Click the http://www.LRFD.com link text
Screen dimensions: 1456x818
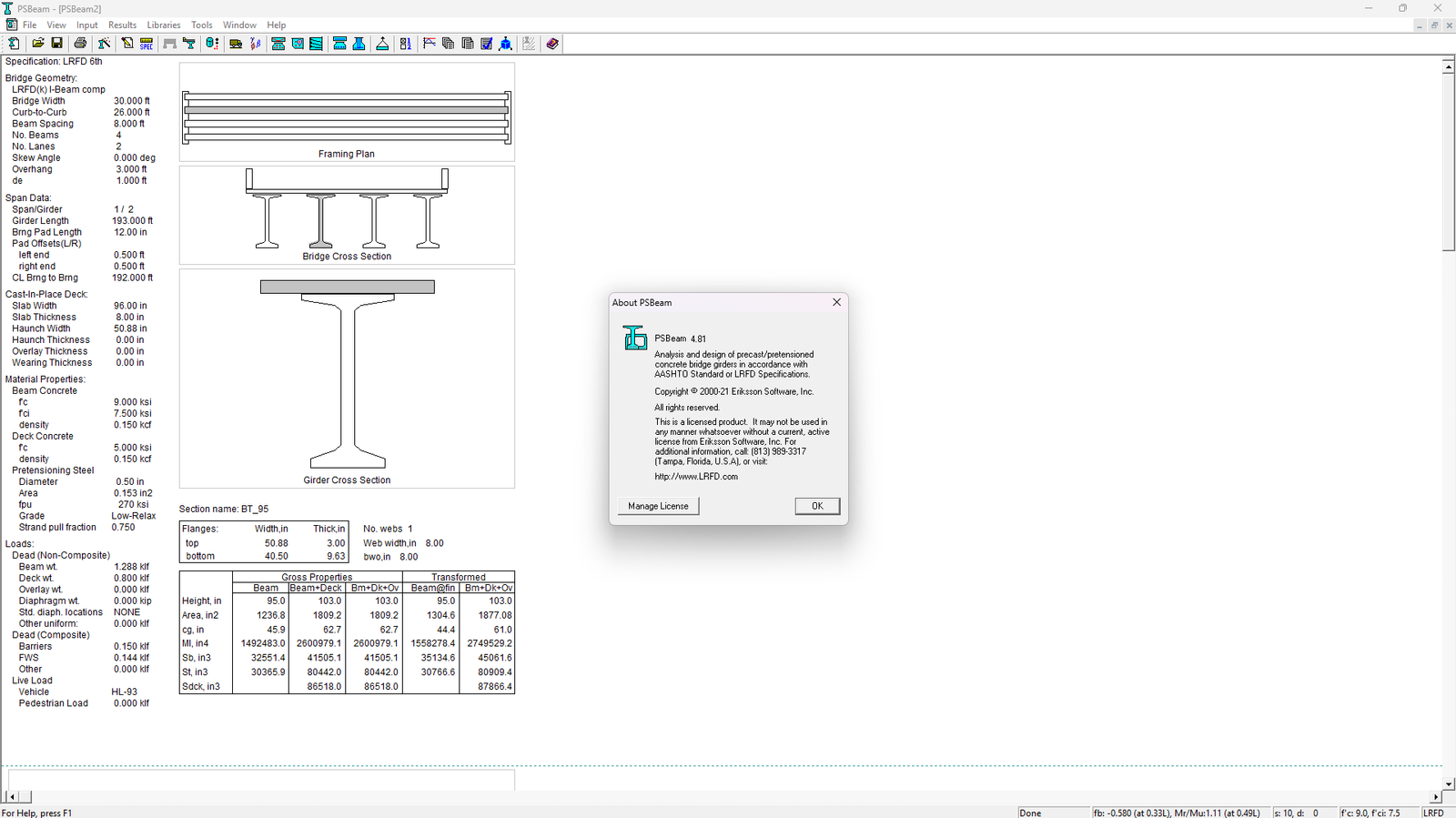(696, 476)
